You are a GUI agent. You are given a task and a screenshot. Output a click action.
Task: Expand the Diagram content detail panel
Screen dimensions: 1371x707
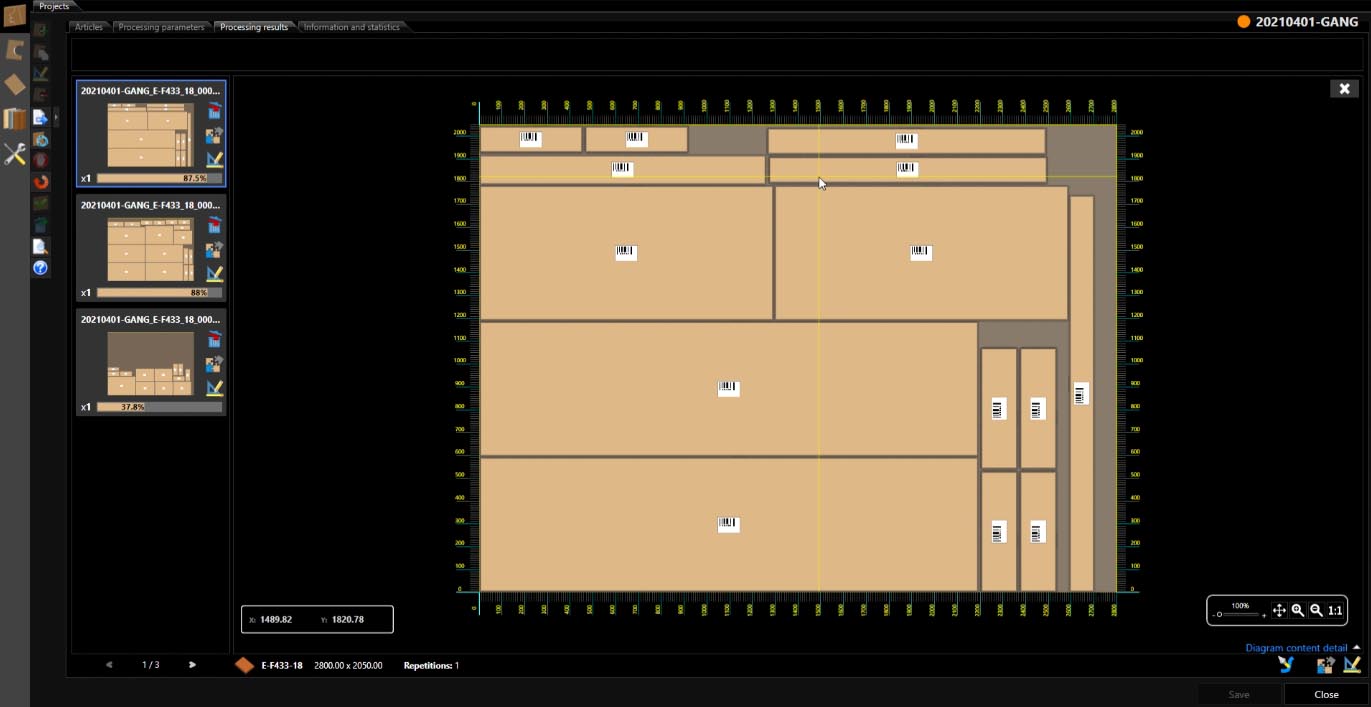click(1356, 648)
